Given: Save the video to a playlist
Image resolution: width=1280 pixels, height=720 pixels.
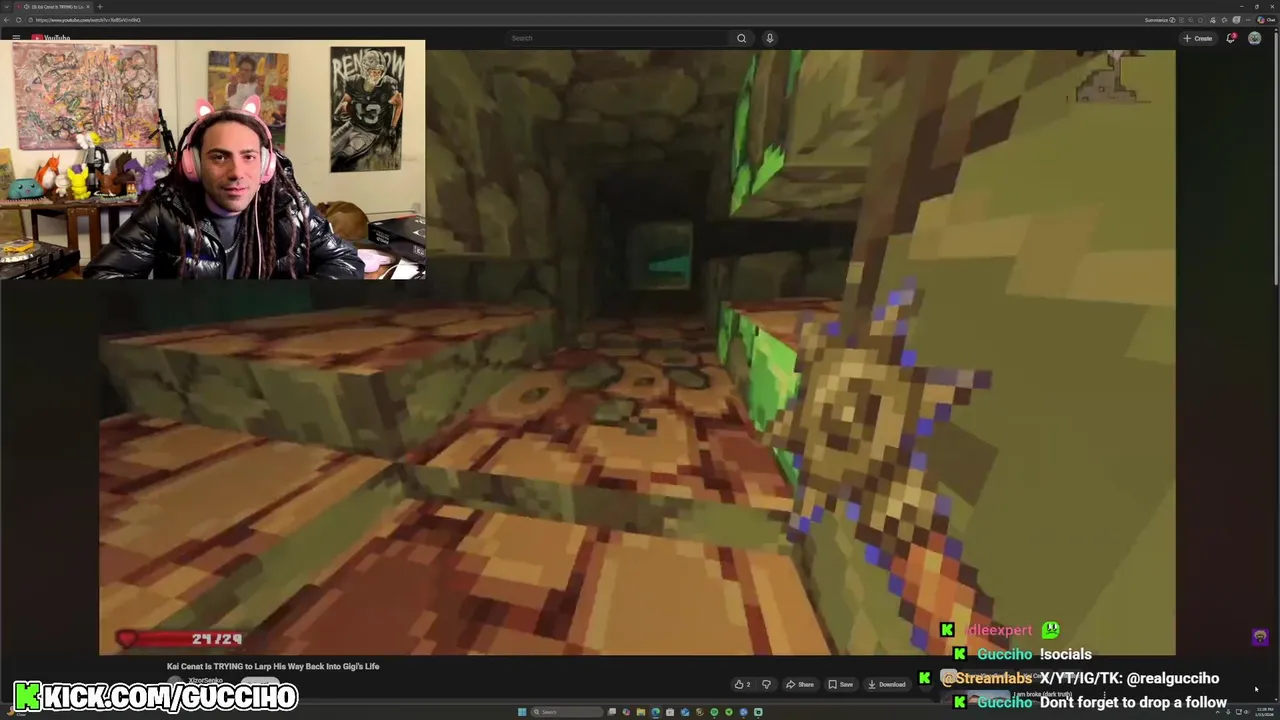Looking at the screenshot, I should click(840, 684).
